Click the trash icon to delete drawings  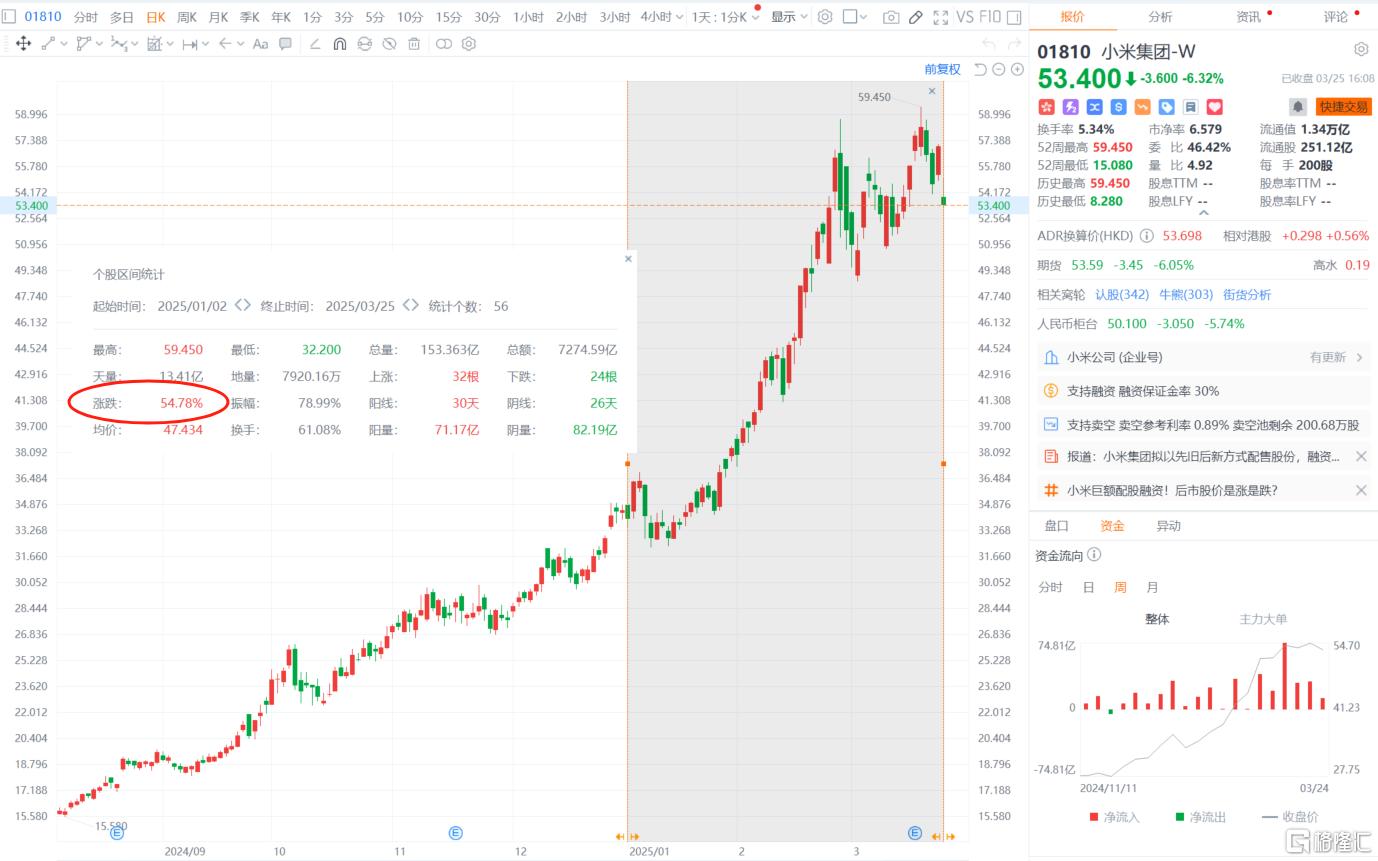pyautogui.click(x=413, y=44)
